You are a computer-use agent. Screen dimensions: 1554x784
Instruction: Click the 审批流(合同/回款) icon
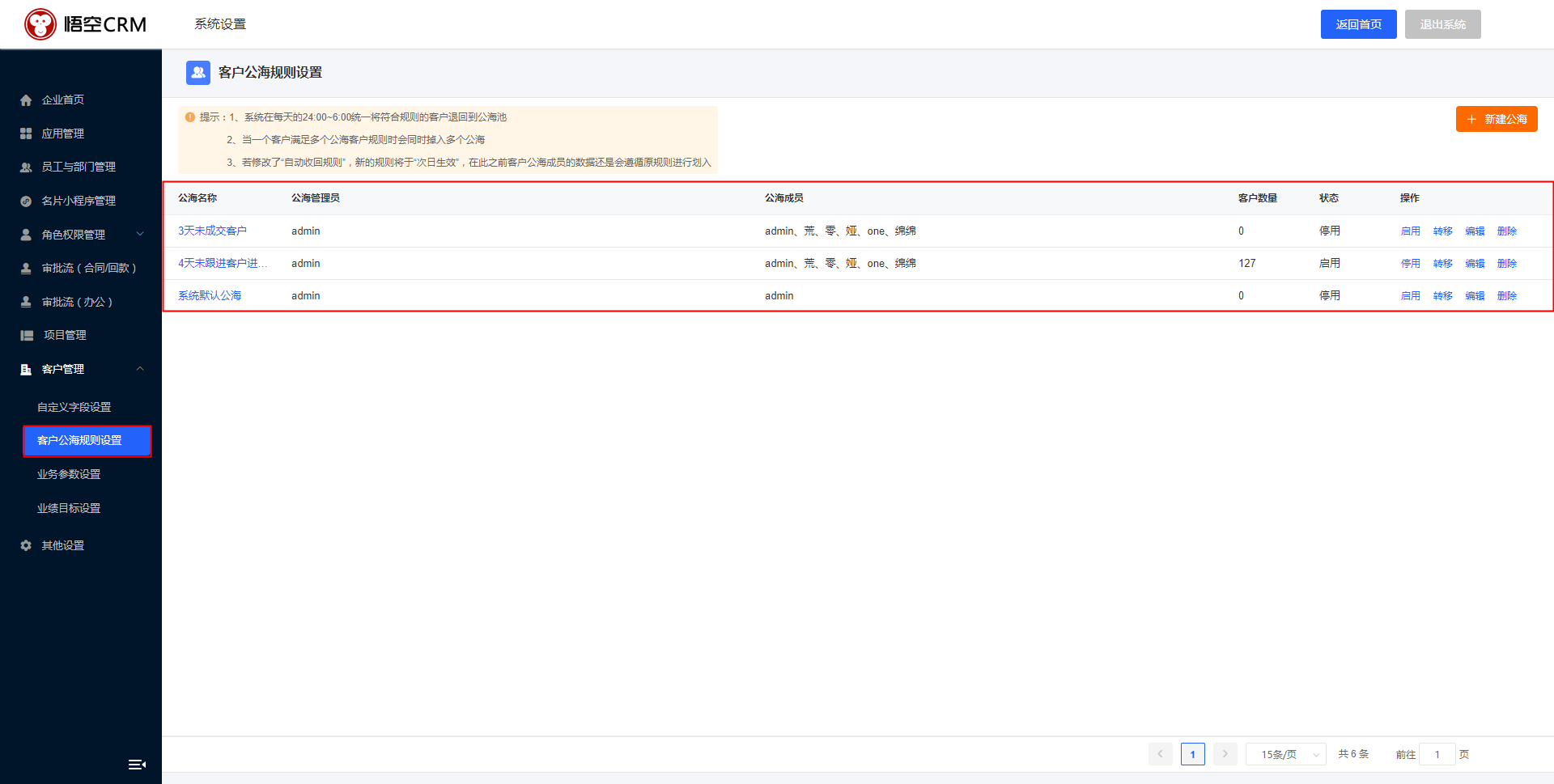[26, 269]
